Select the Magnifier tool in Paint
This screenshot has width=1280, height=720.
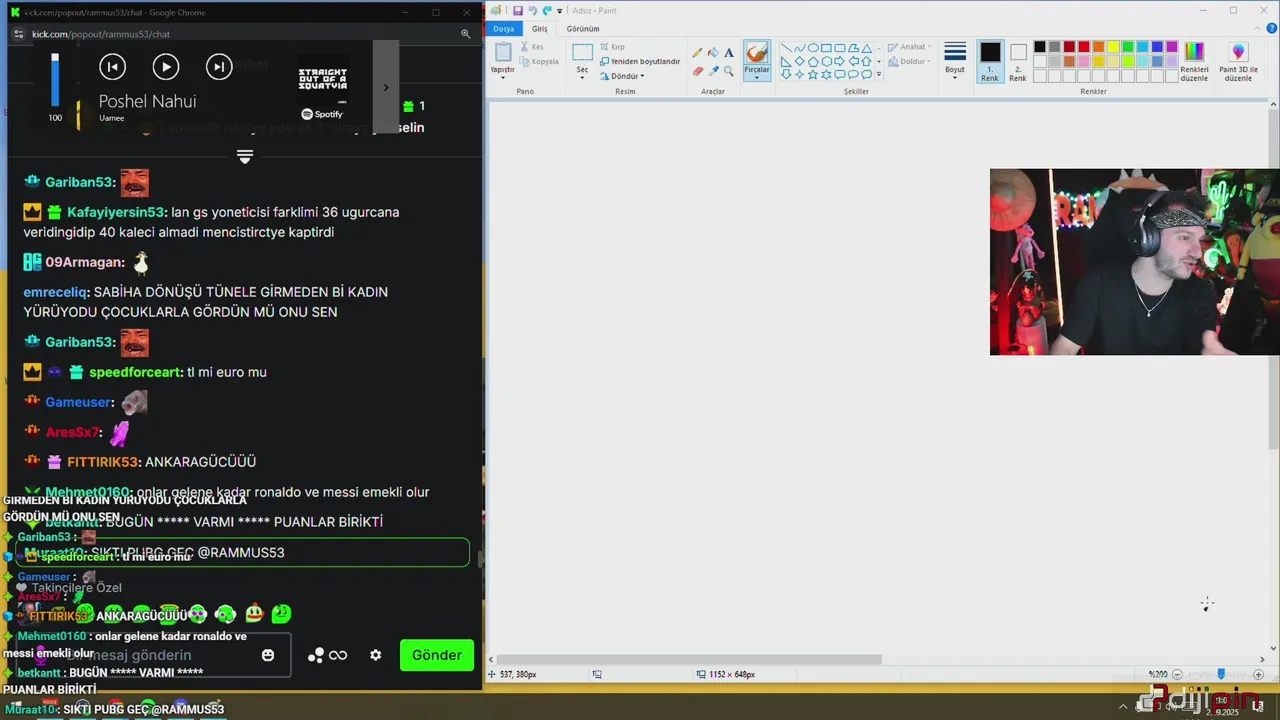pos(728,71)
